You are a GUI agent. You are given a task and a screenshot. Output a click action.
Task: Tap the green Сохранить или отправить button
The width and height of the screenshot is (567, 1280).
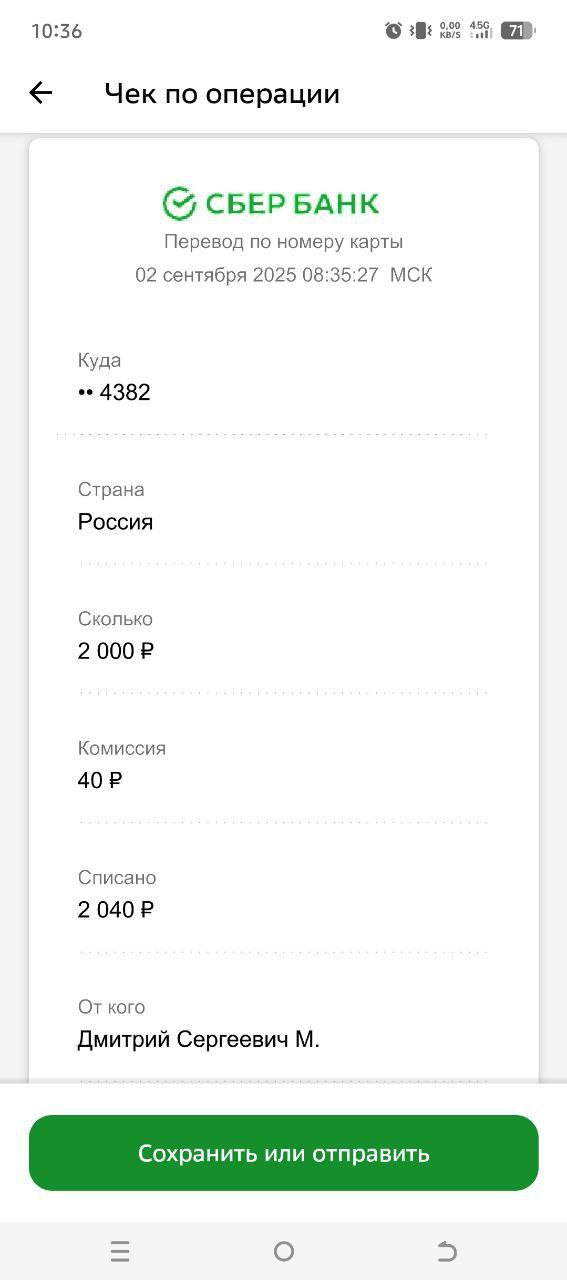click(284, 1153)
